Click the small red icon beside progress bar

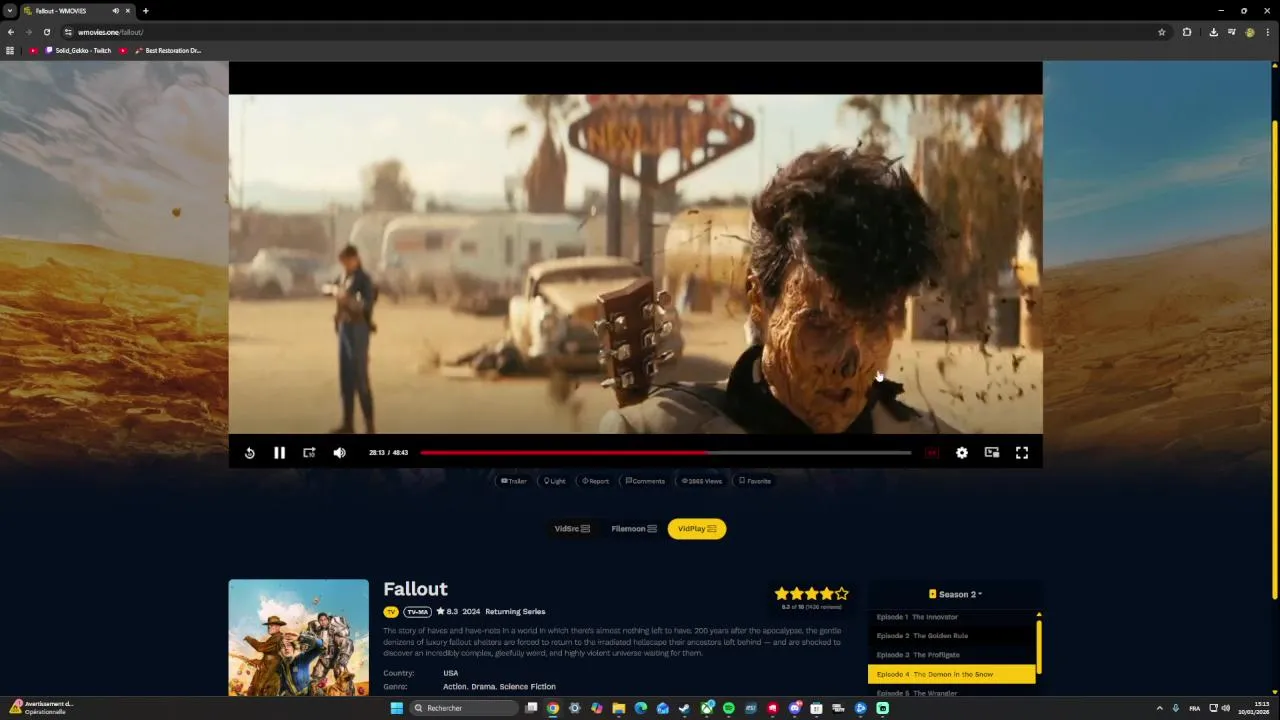coord(932,453)
